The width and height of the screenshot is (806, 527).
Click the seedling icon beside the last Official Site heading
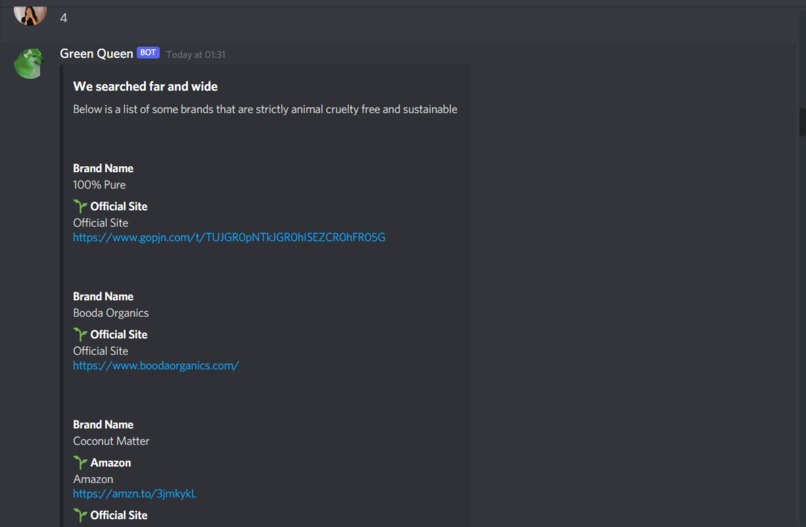80,515
